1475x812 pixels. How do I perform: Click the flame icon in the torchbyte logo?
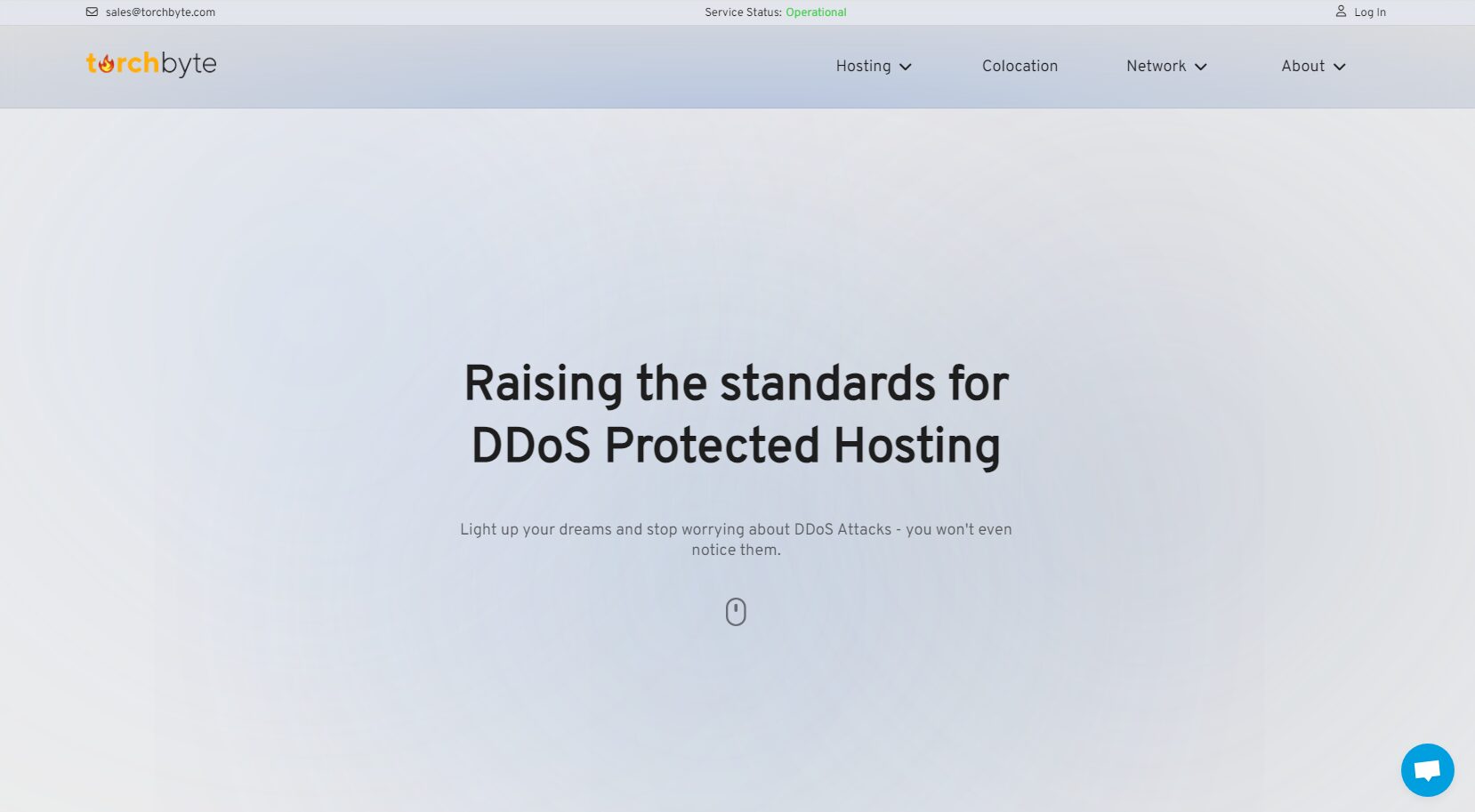click(x=107, y=64)
